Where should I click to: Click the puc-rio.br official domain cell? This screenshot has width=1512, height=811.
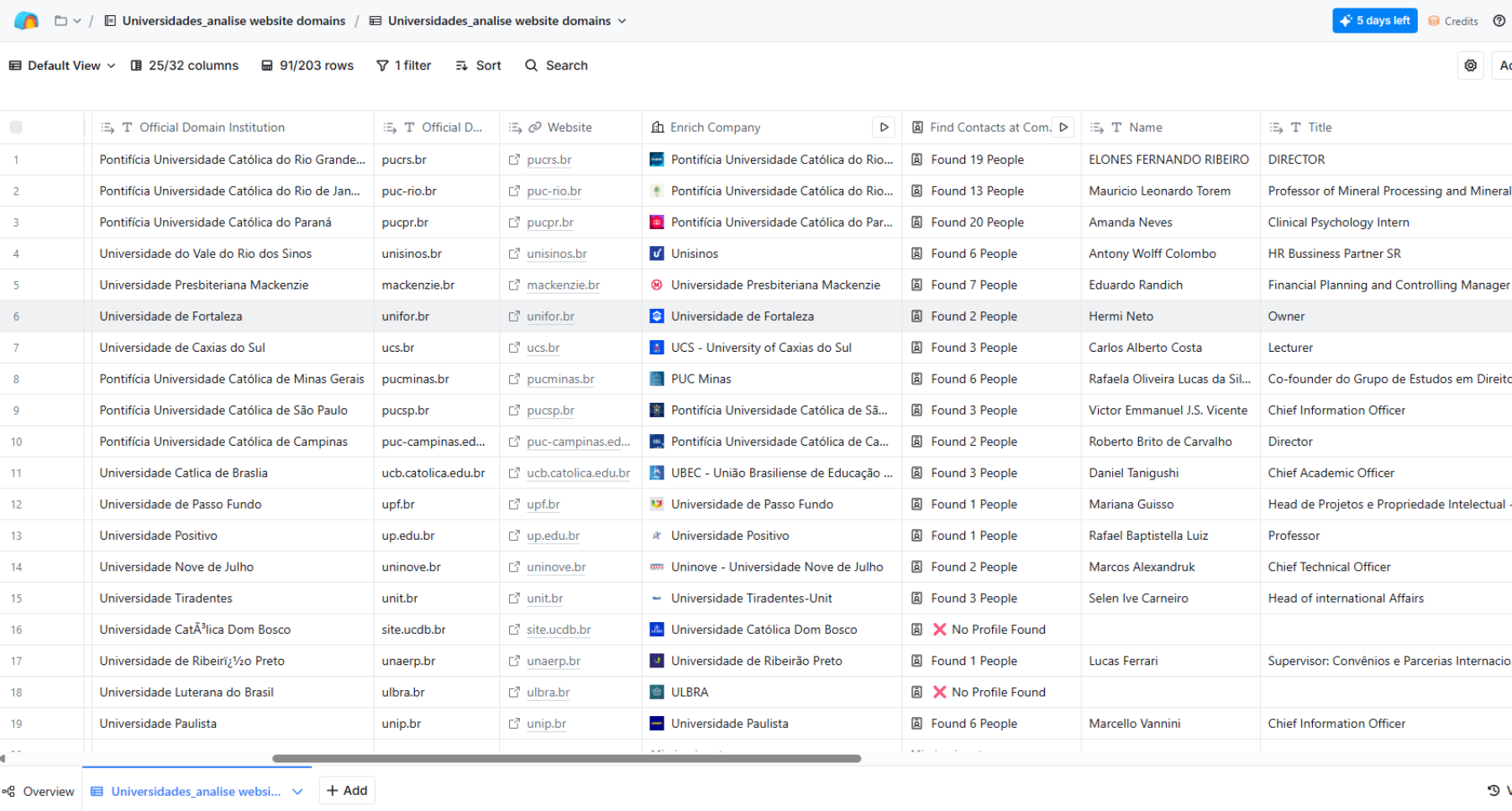coord(437,191)
